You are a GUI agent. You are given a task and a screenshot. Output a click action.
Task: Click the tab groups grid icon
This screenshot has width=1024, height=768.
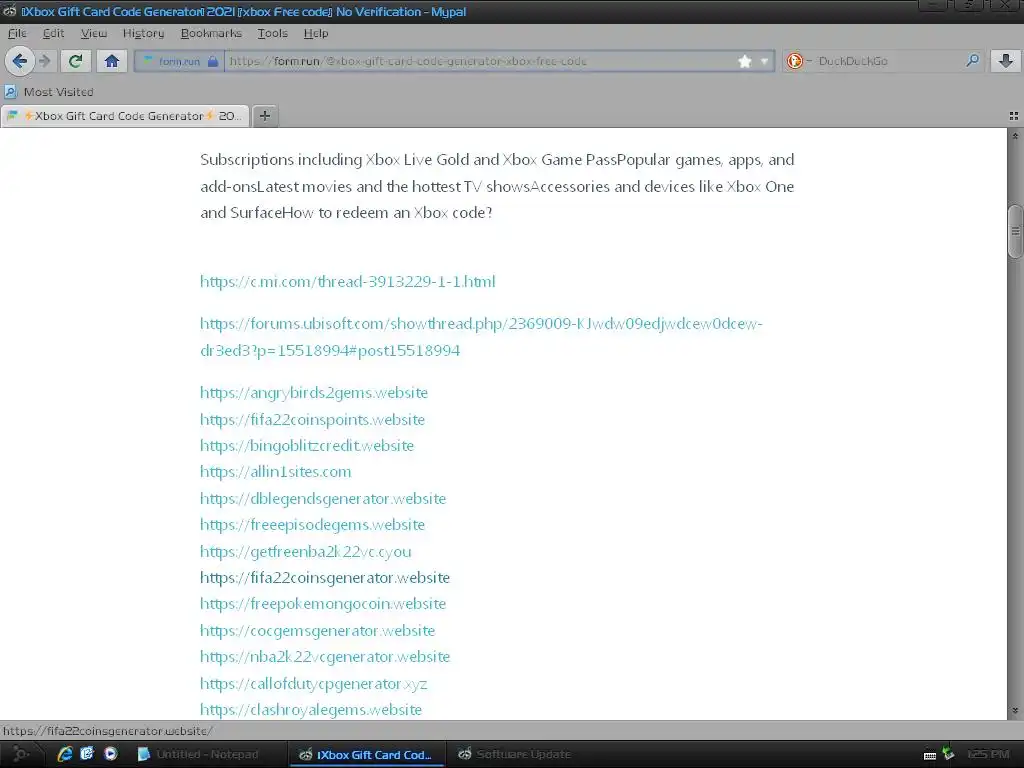click(1014, 116)
